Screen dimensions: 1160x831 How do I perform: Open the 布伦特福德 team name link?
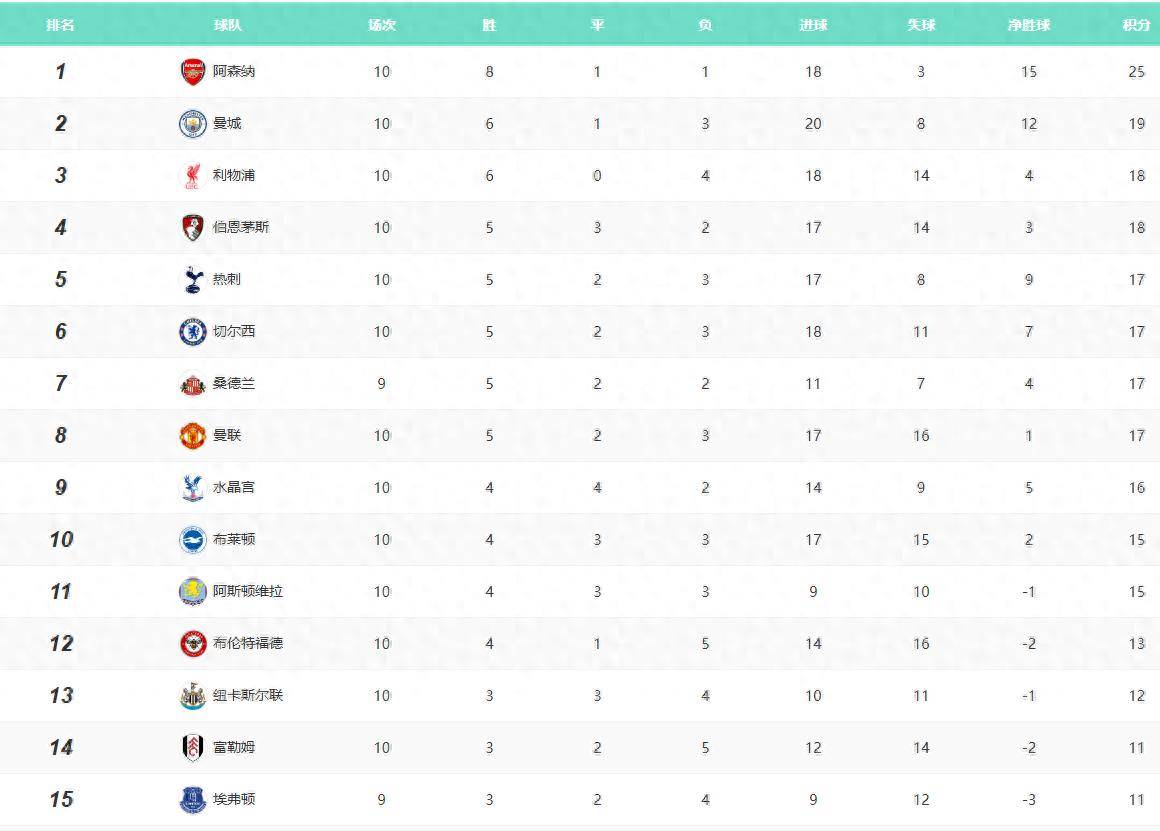tap(248, 644)
